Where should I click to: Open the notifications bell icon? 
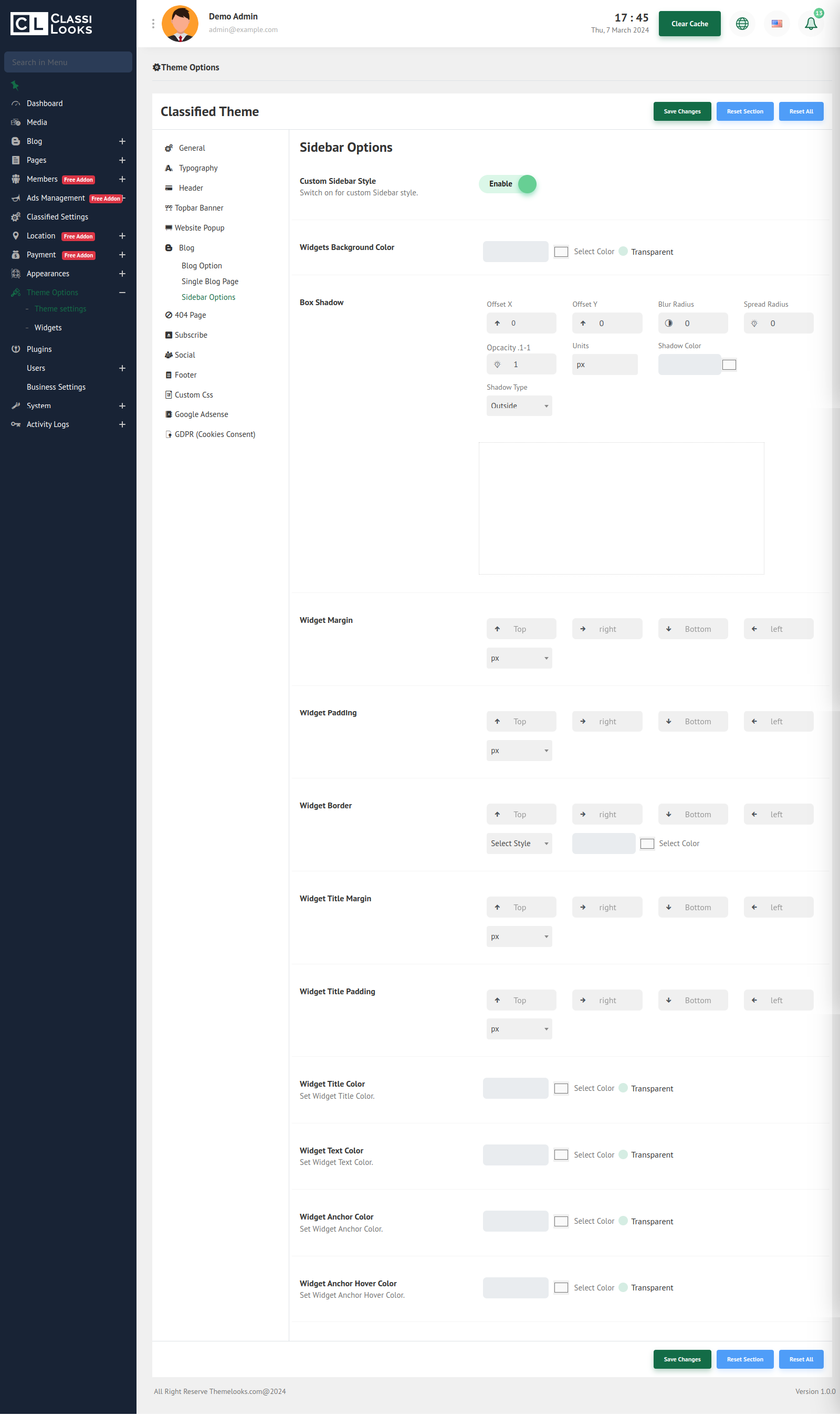coord(810,24)
